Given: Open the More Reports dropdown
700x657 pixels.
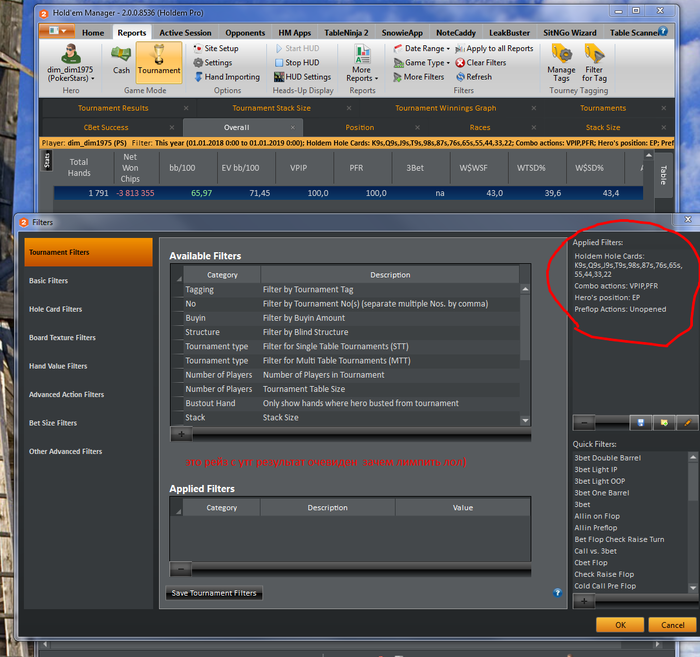Looking at the screenshot, I should click(362, 63).
